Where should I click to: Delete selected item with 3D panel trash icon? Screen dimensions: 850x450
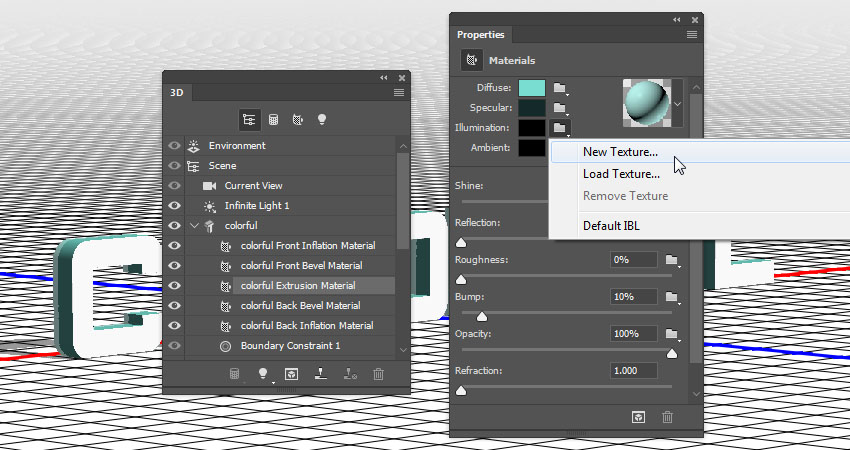pos(378,374)
